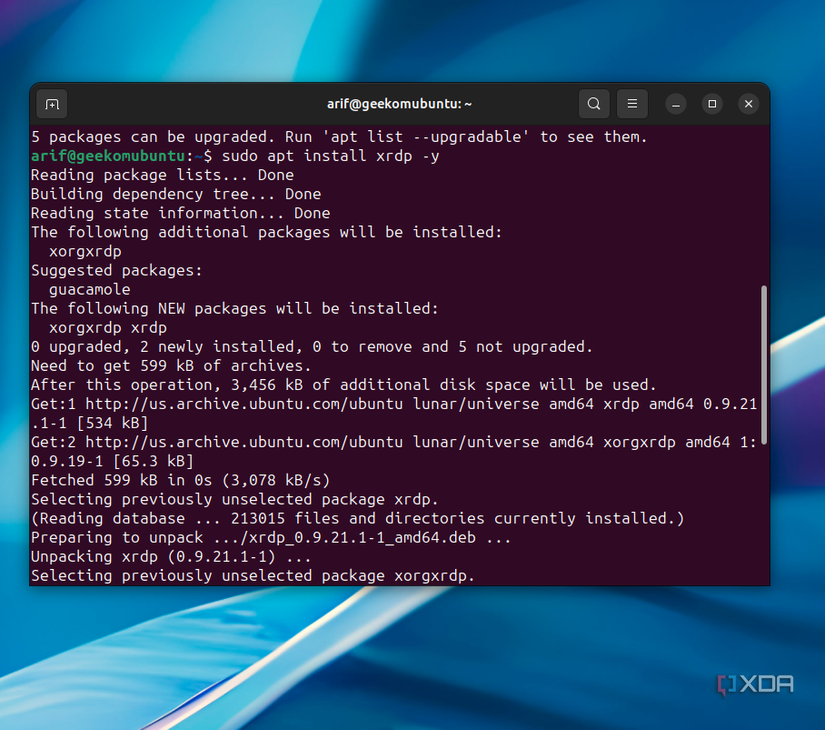Click the minimize window control
Image resolution: width=825 pixels, height=730 pixels.
tap(675, 103)
